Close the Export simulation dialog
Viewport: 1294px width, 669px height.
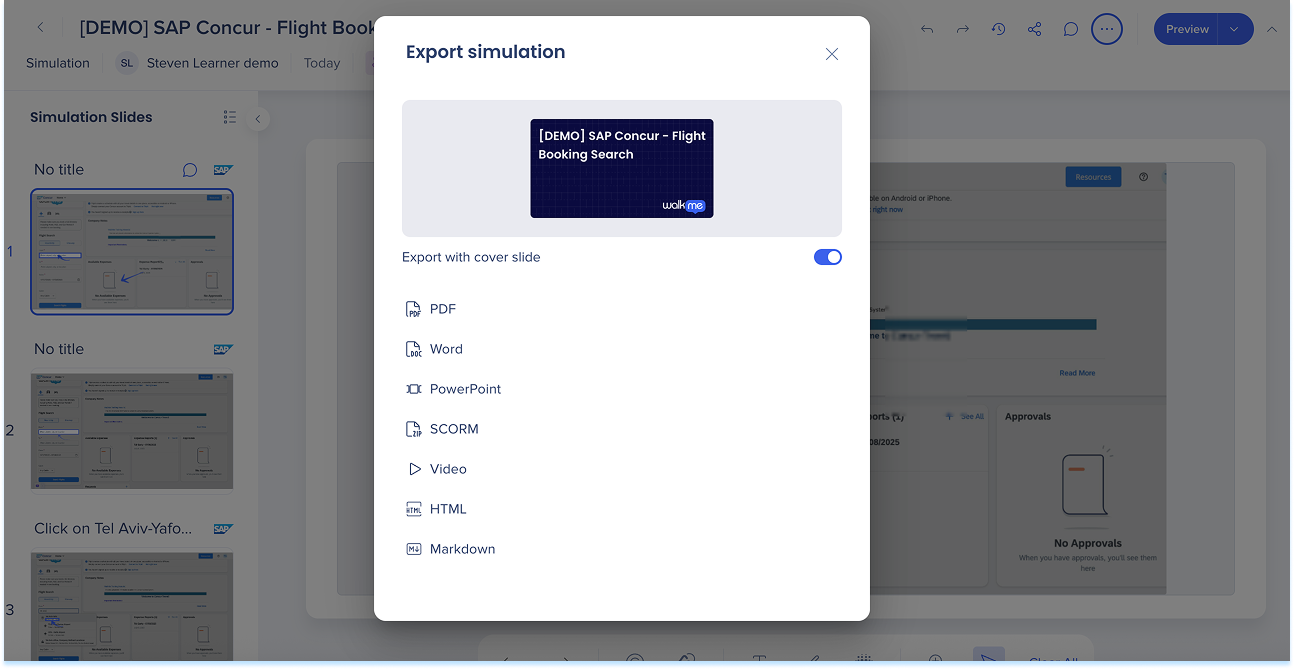pos(831,54)
